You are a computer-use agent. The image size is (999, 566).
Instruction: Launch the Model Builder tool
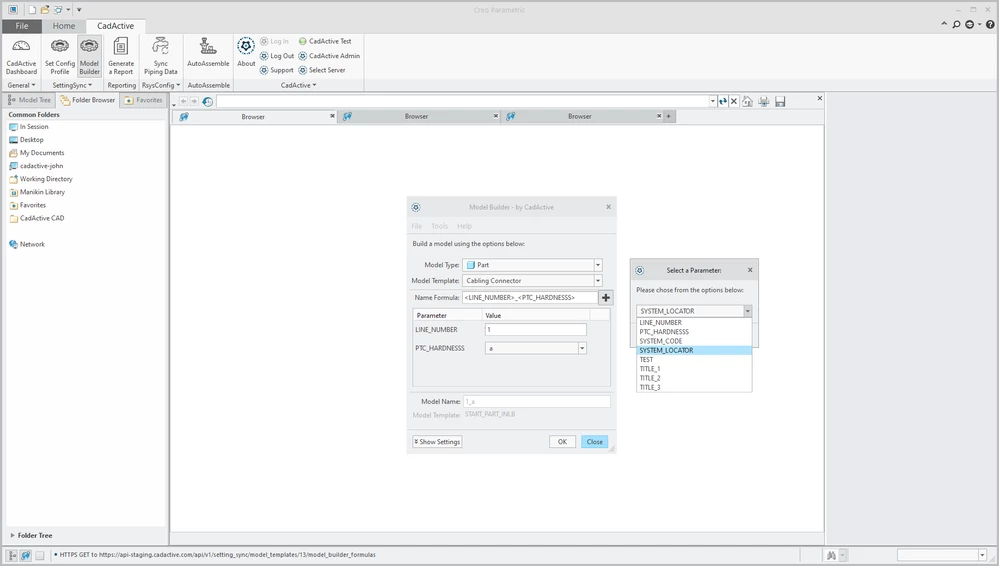(x=89, y=57)
